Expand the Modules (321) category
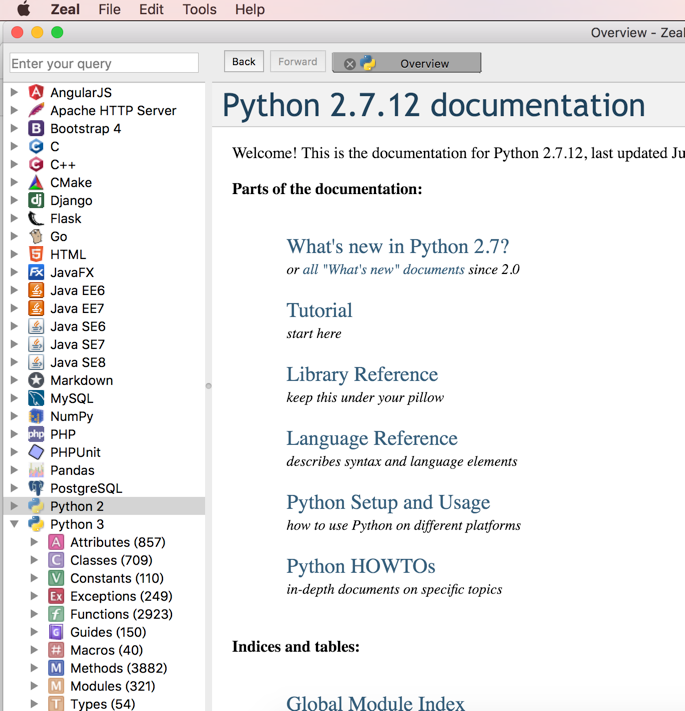 34,686
